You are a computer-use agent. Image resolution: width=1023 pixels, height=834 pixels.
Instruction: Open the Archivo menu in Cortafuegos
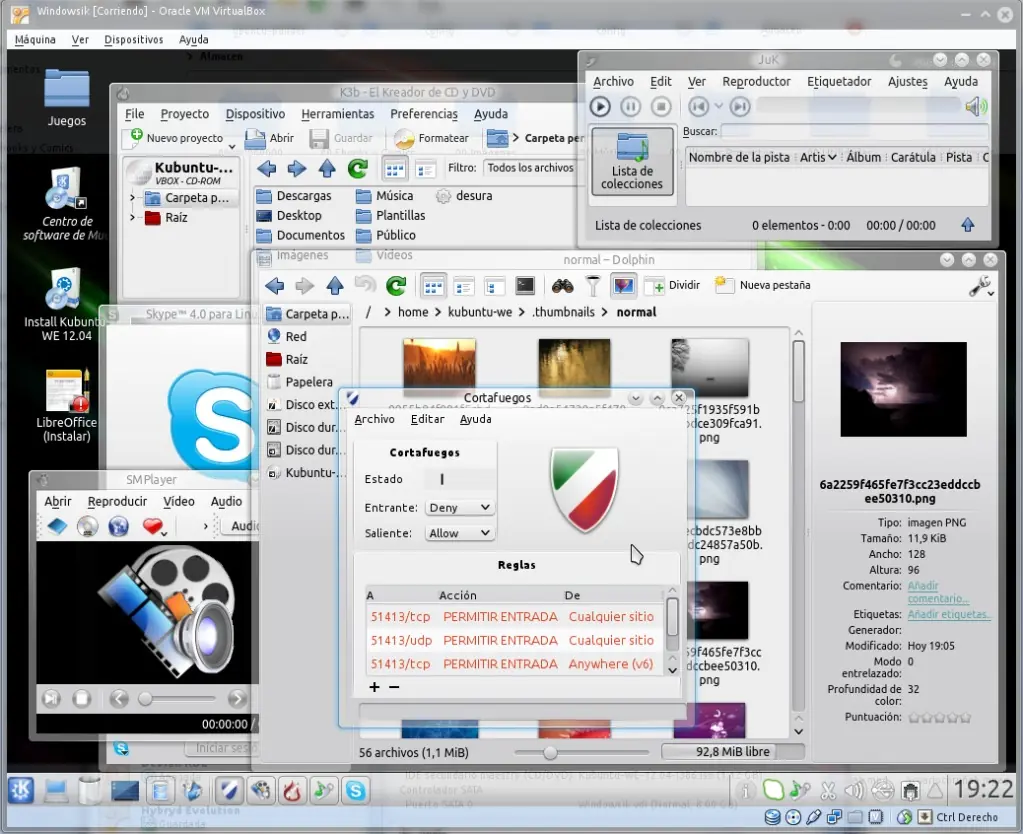click(374, 419)
